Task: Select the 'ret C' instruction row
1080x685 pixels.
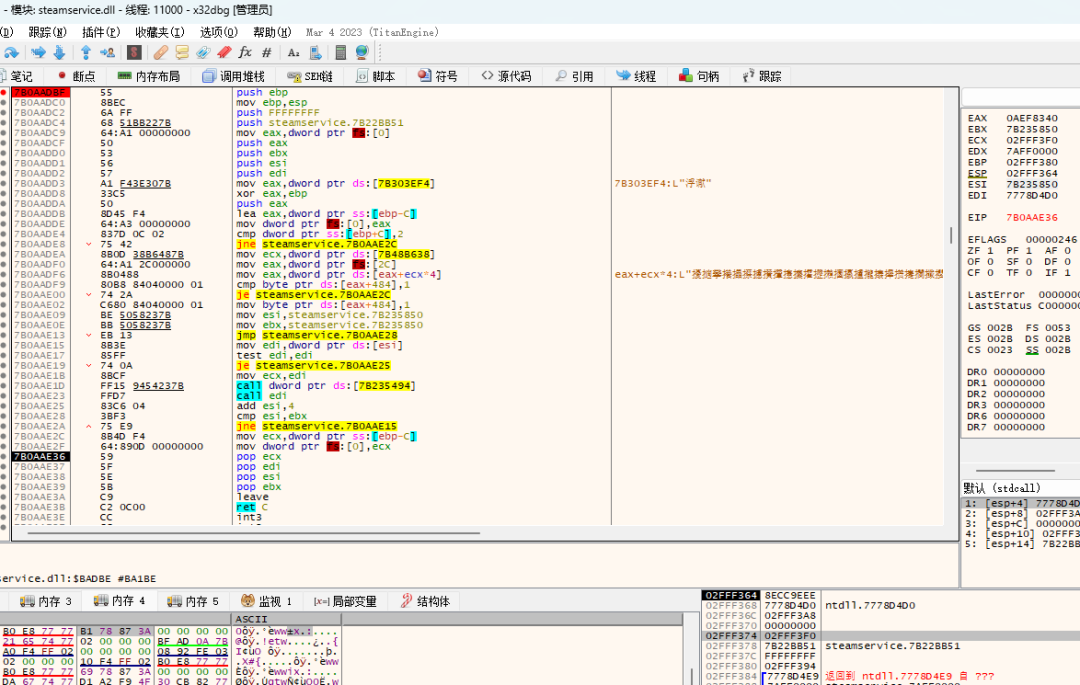Action: click(x=252, y=507)
